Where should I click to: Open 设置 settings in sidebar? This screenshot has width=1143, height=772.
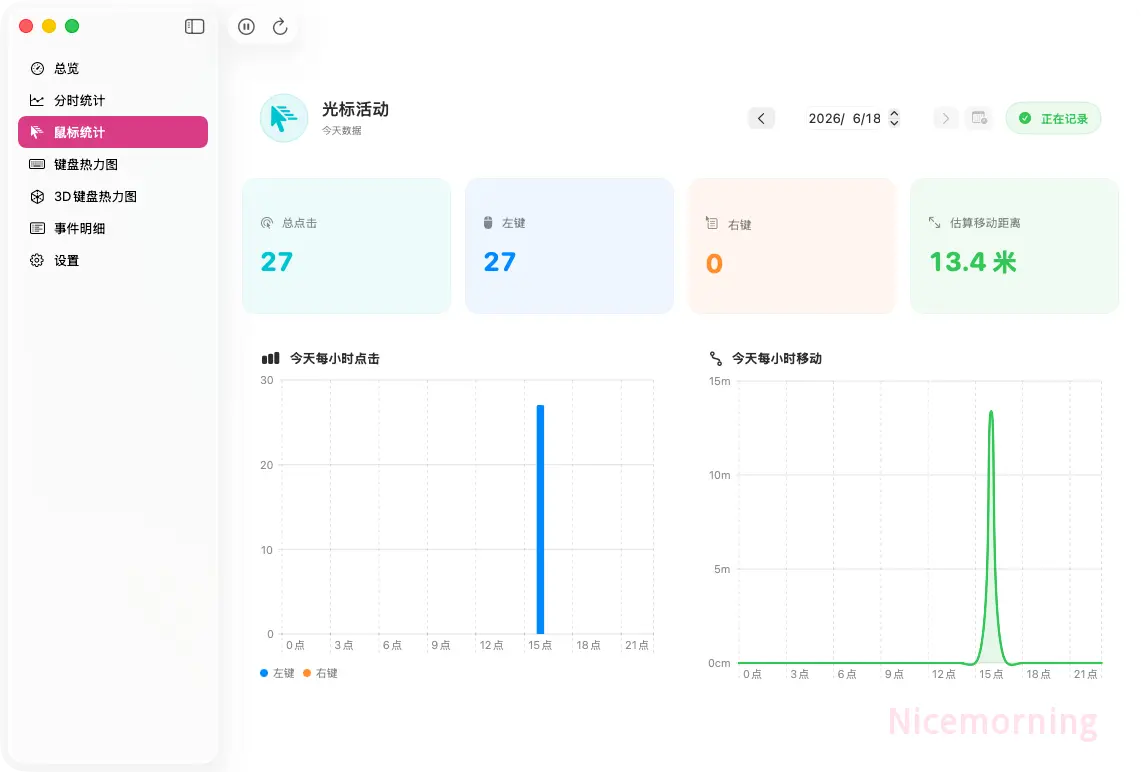point(113,261)
